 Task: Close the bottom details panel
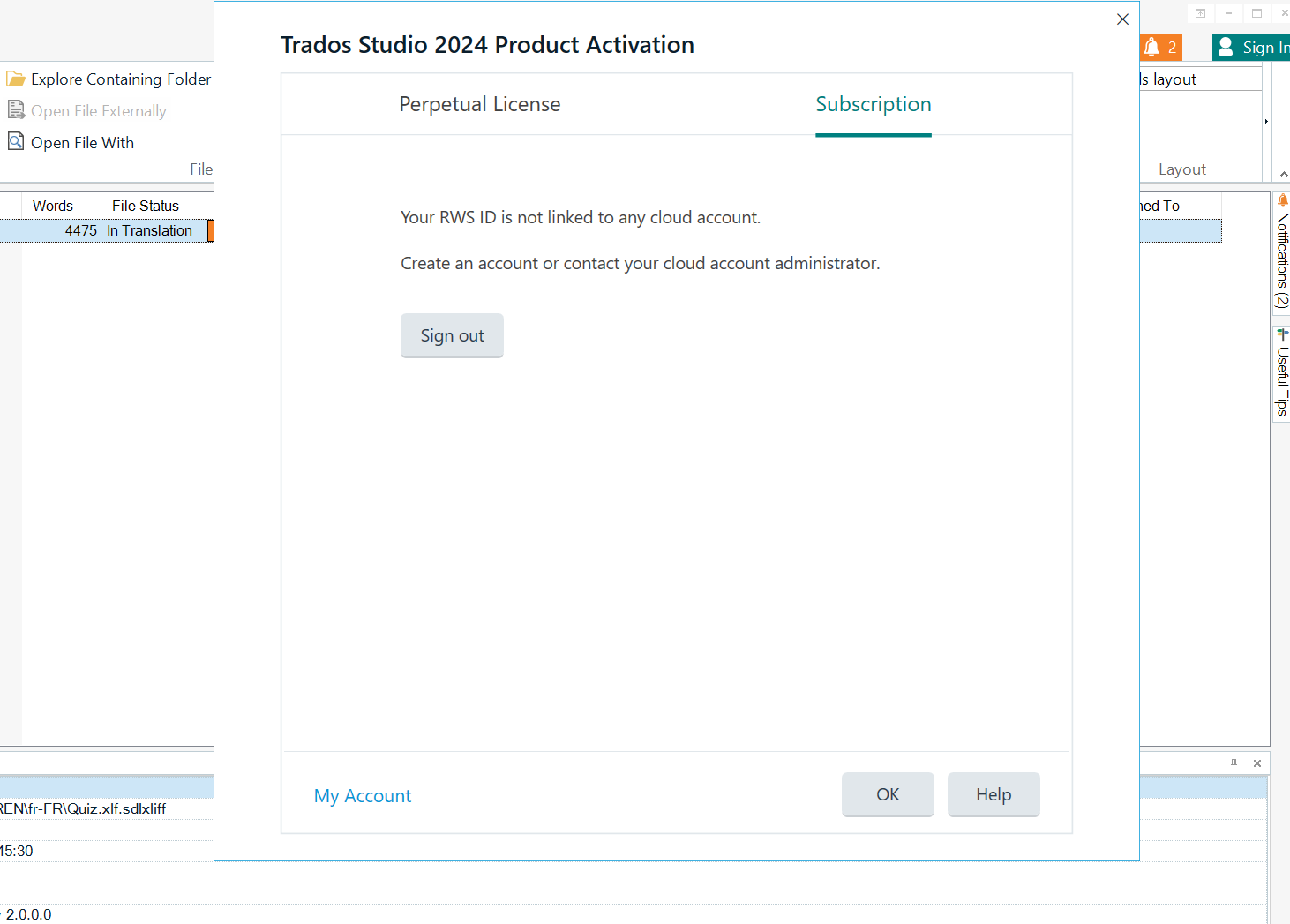click(x=1257, y=763)
